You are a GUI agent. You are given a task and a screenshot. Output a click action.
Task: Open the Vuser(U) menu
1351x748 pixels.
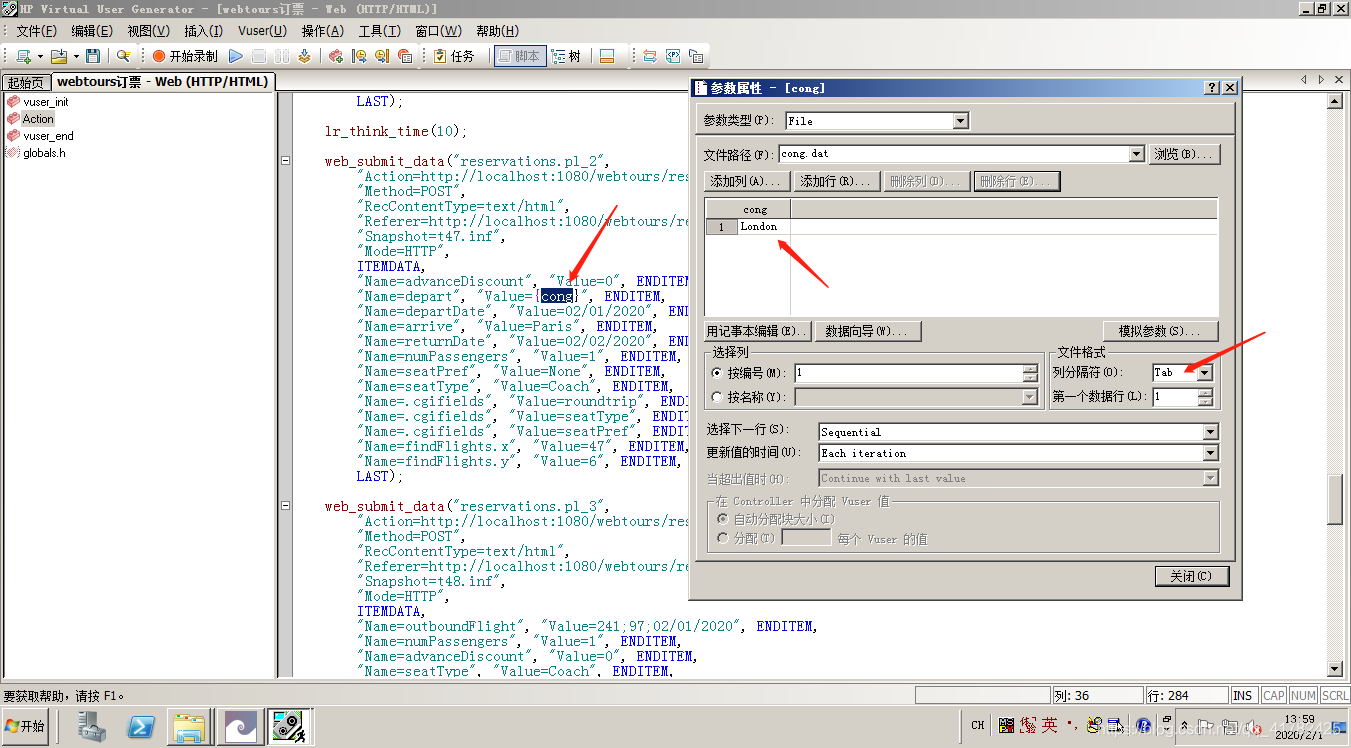[262, 31]
